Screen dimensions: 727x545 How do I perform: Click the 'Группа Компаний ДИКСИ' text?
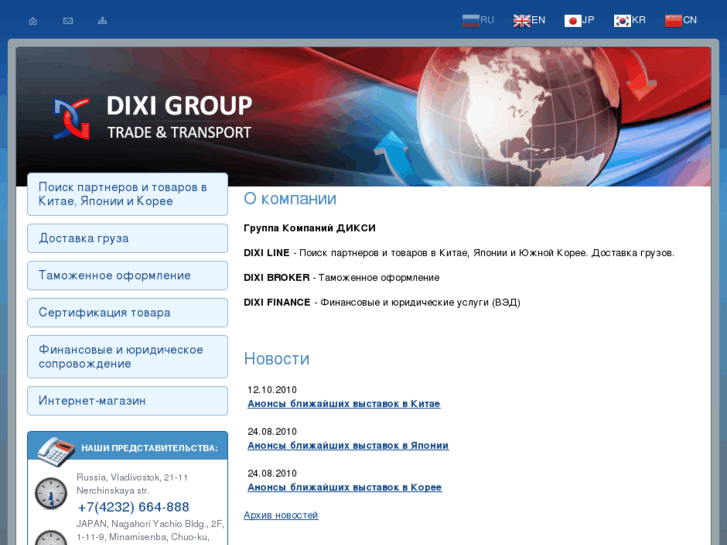point(310,228)
